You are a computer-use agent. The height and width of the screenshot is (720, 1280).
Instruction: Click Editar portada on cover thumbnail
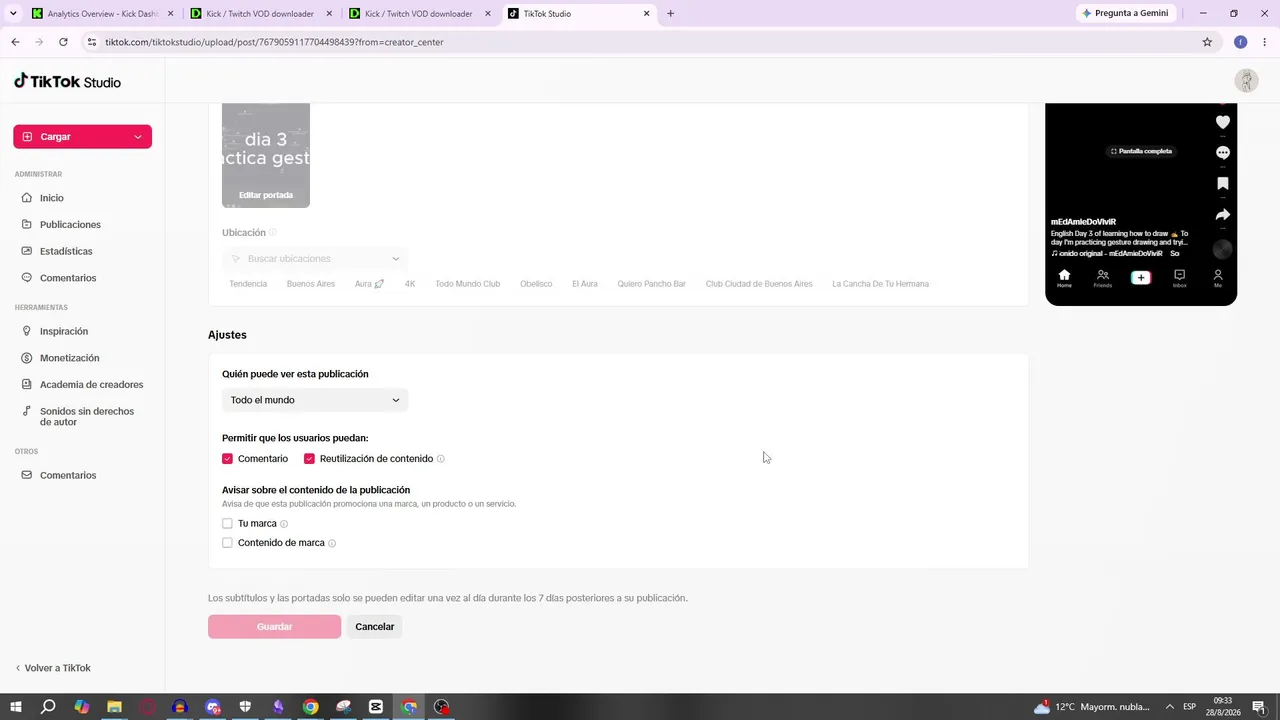click(266, 195)
